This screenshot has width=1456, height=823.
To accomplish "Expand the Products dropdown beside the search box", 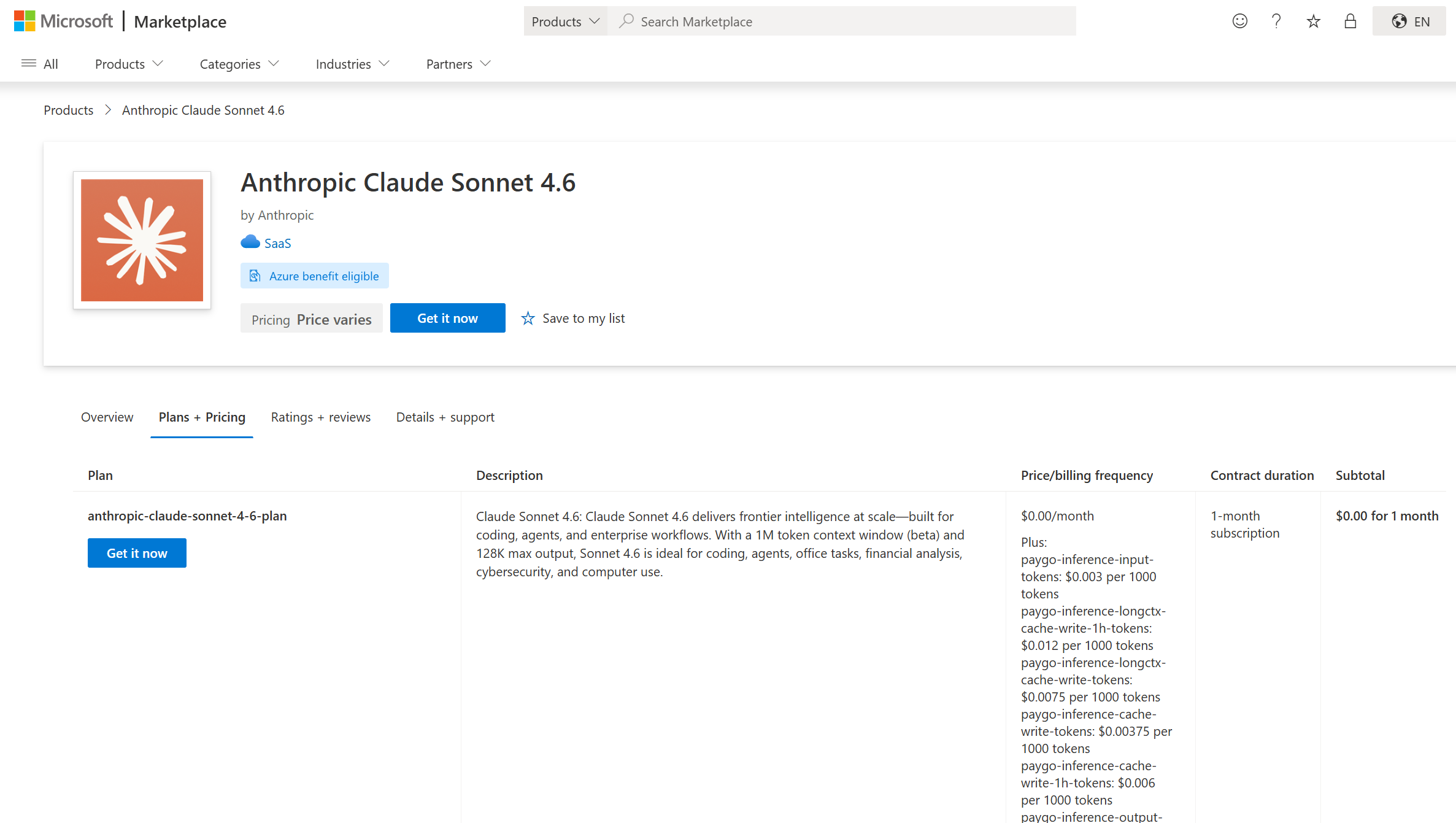I will (x=565, y=21).
